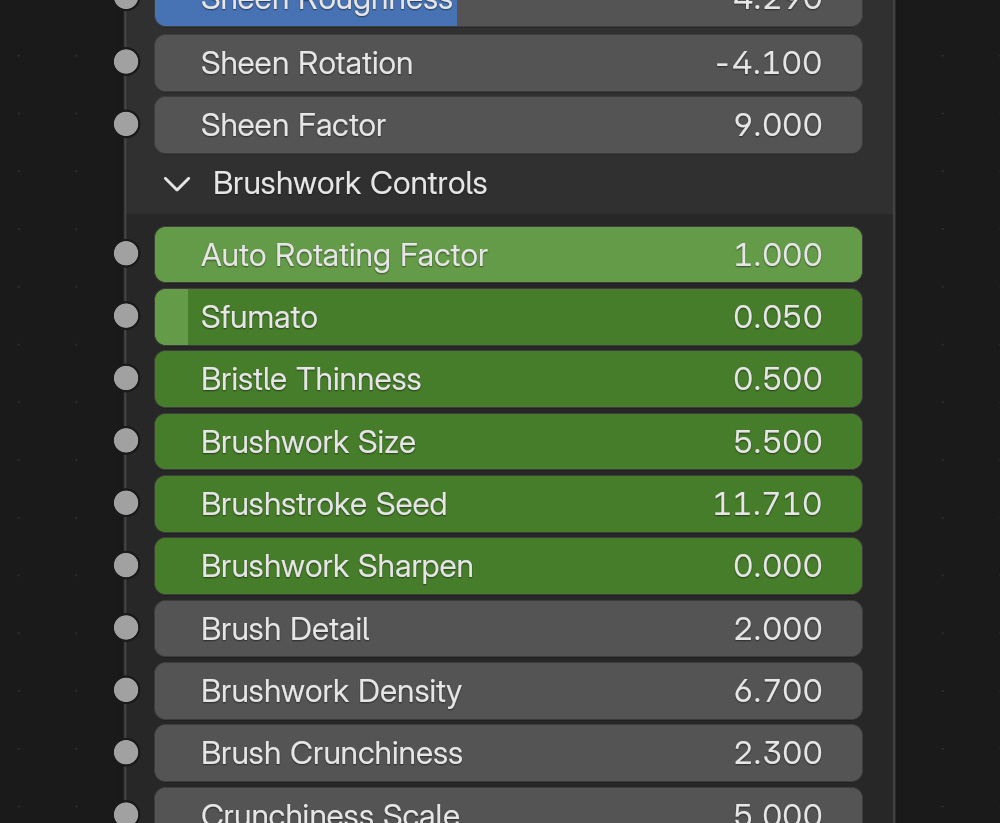Click the Sfumato input socket
This screenshot has width=1000, height=823.
[126, 316]
